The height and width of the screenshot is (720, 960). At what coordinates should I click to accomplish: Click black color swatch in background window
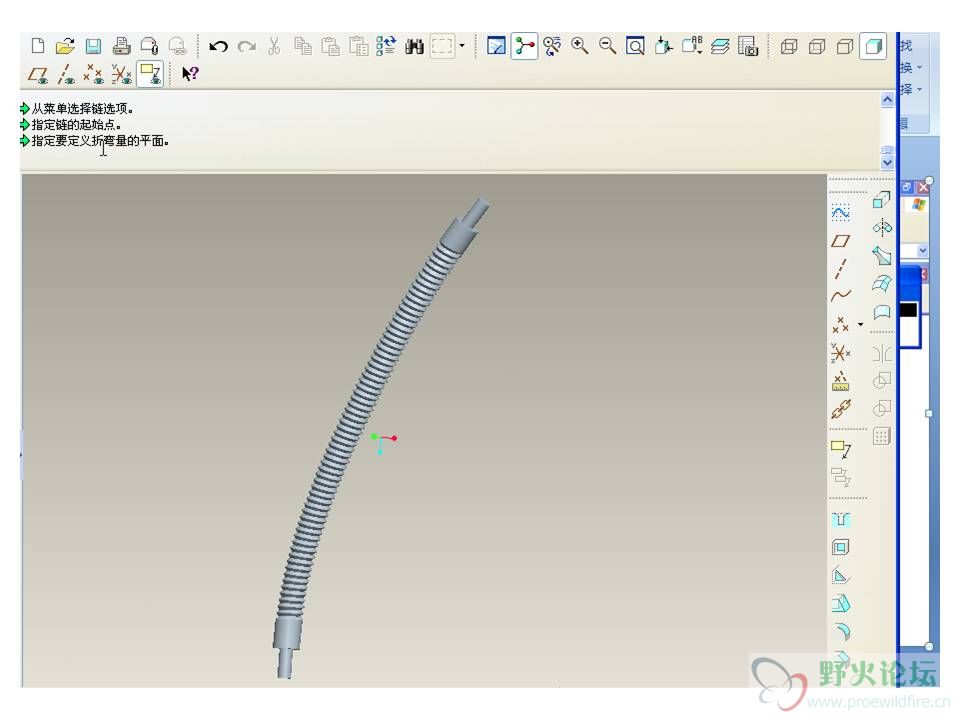[x=909, y=310]
